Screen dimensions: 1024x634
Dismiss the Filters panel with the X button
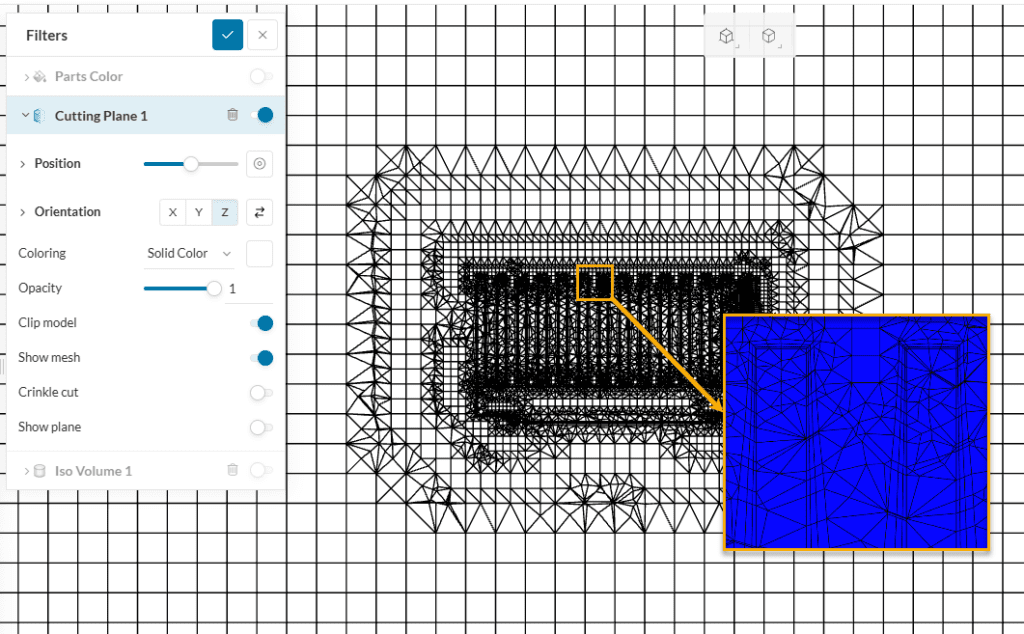click(262, 35)
